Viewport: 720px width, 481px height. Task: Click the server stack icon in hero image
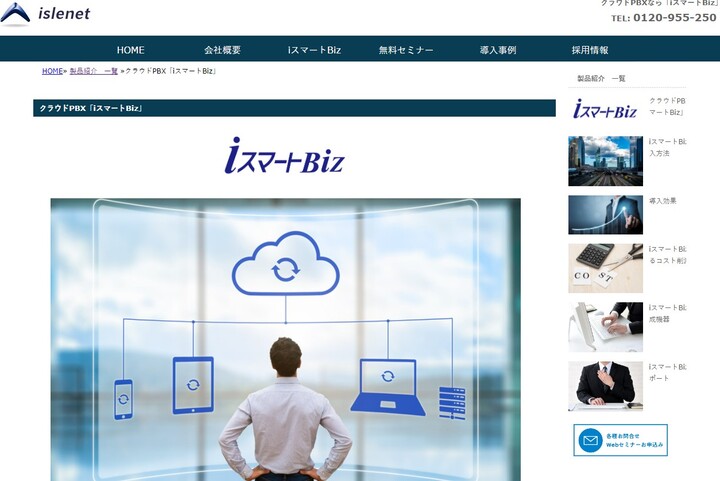coord(451,400)
